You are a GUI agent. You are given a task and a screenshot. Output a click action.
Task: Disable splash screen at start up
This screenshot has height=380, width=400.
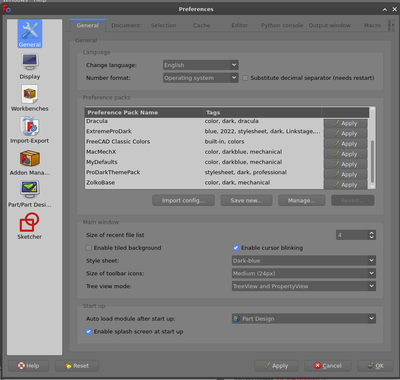(x=89, y=332)
